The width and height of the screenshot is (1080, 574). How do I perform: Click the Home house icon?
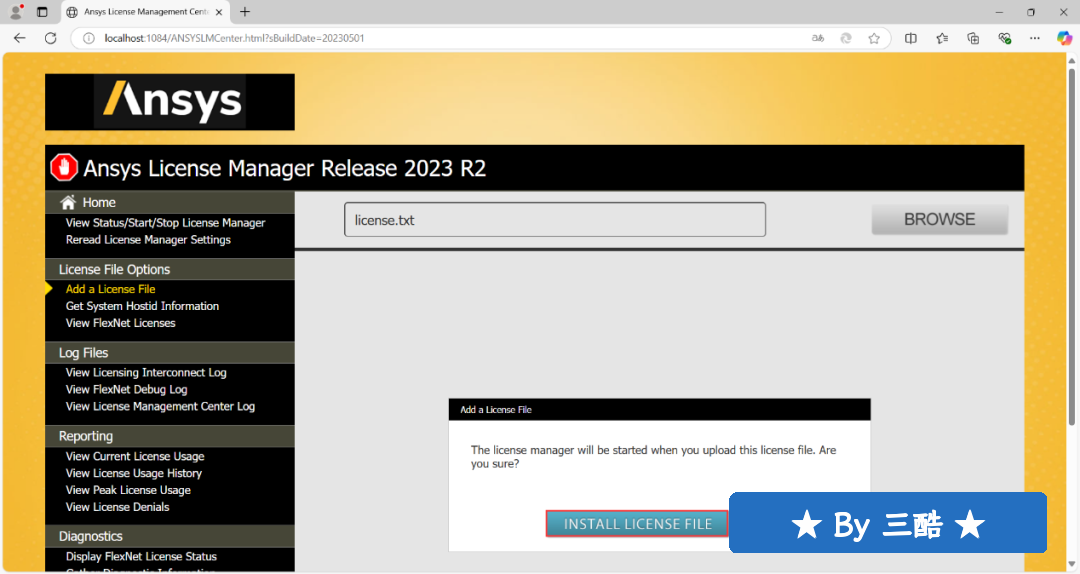(x=68, y=203)
